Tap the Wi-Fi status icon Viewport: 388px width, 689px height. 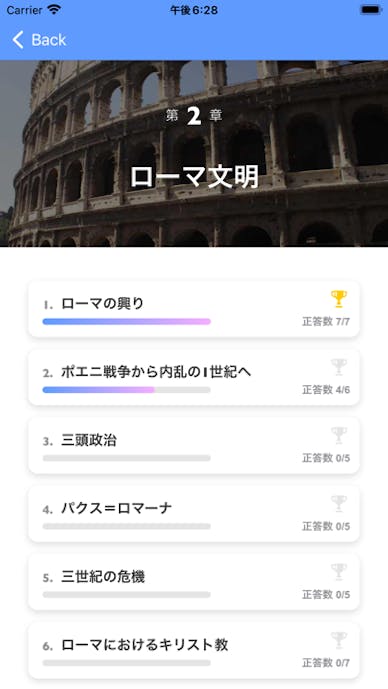point(54,10)
